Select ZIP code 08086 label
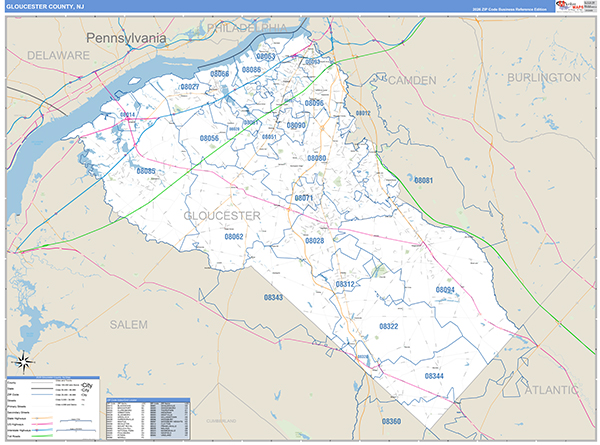600x445 pixels. (251, 70)
